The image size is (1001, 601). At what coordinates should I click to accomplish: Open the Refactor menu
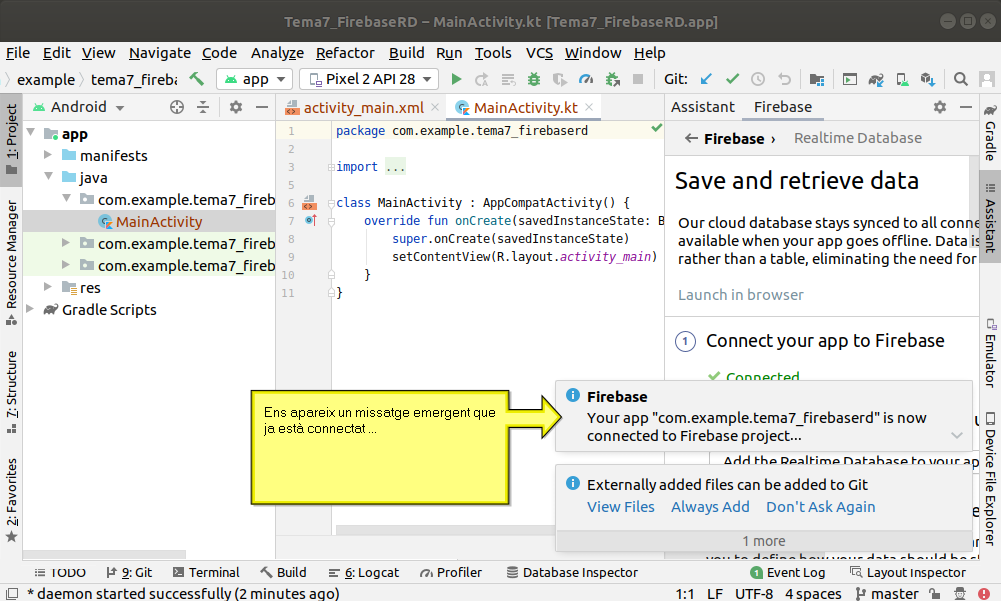click(345, 53)
